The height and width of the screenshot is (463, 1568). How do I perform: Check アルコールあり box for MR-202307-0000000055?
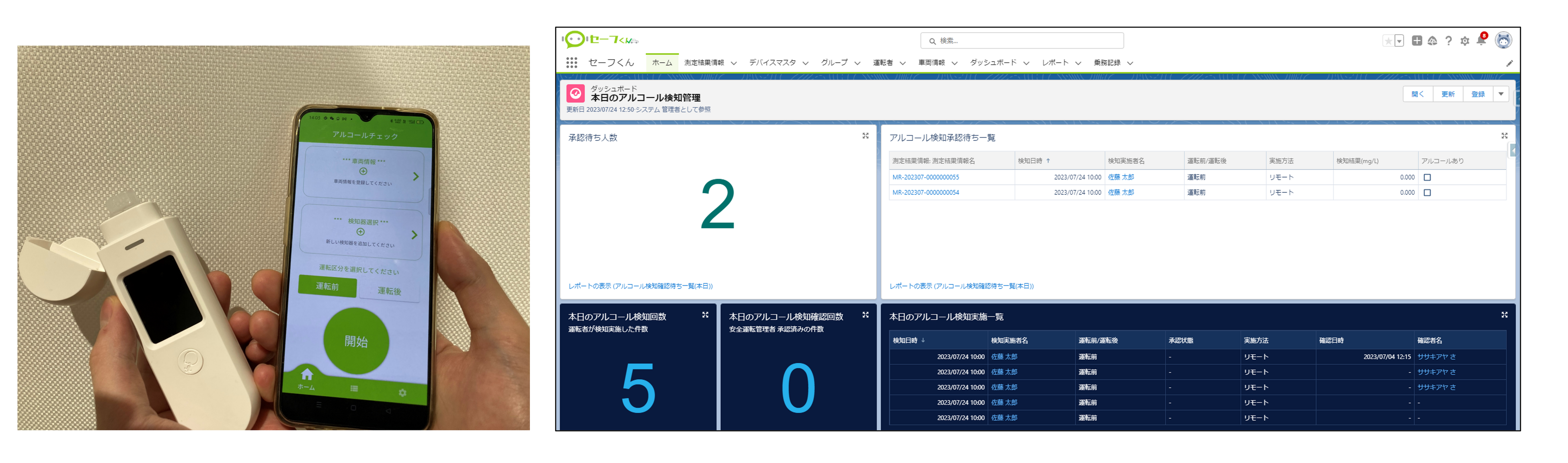pyautogui.click(x=1427, y=177)
